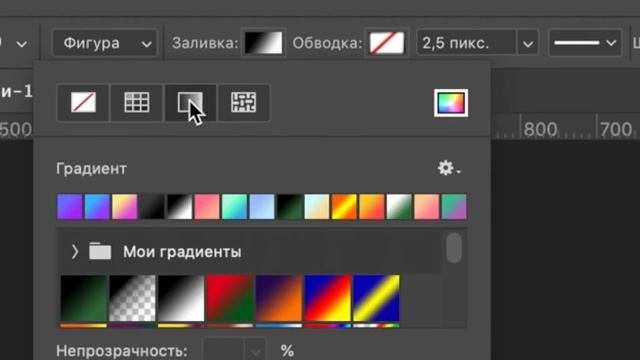Pick the coral pink recent gradient
The height and width of the screenshot is (360, 640).
coord(207,207)
